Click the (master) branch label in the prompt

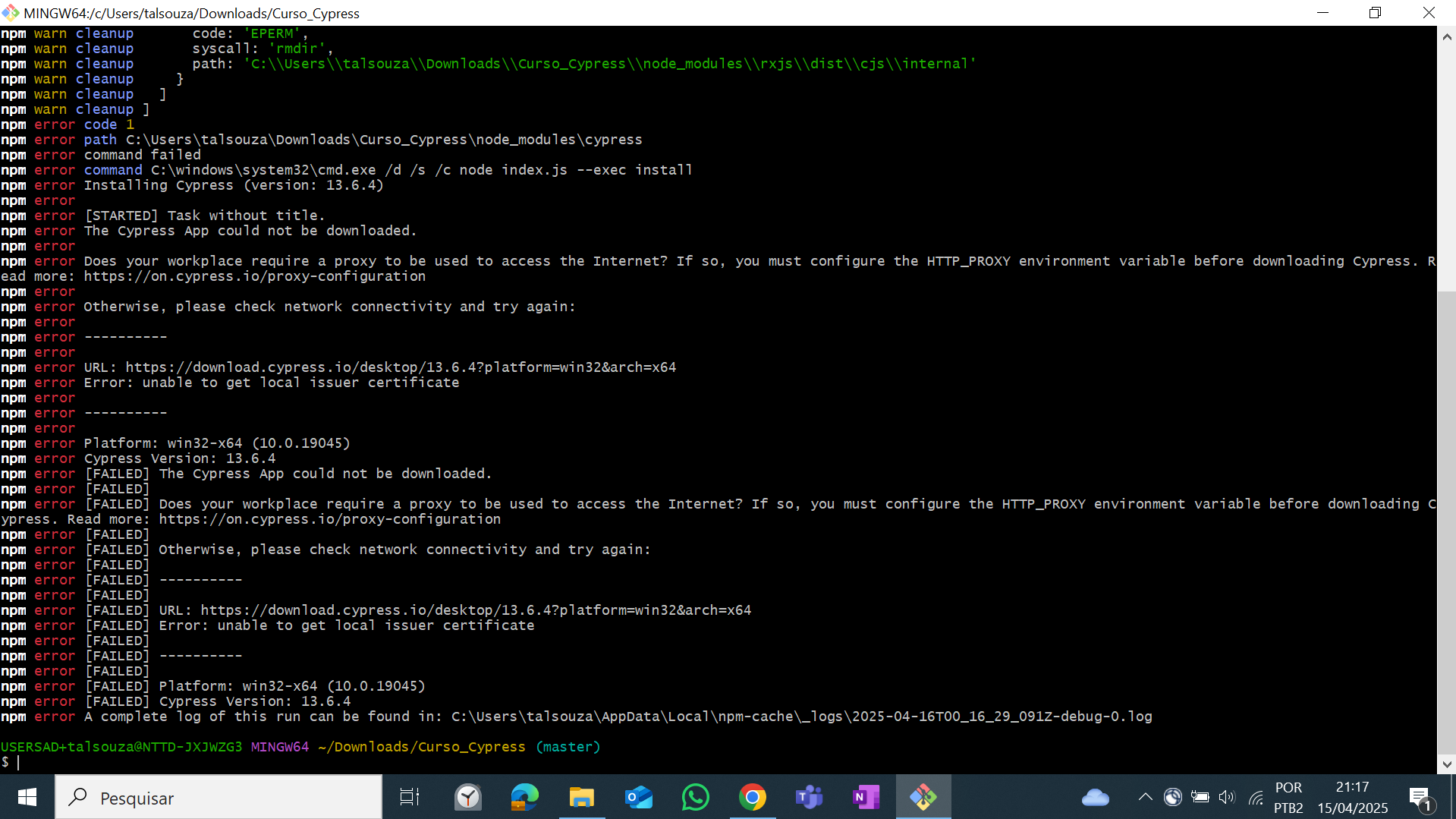pos(568,747)
